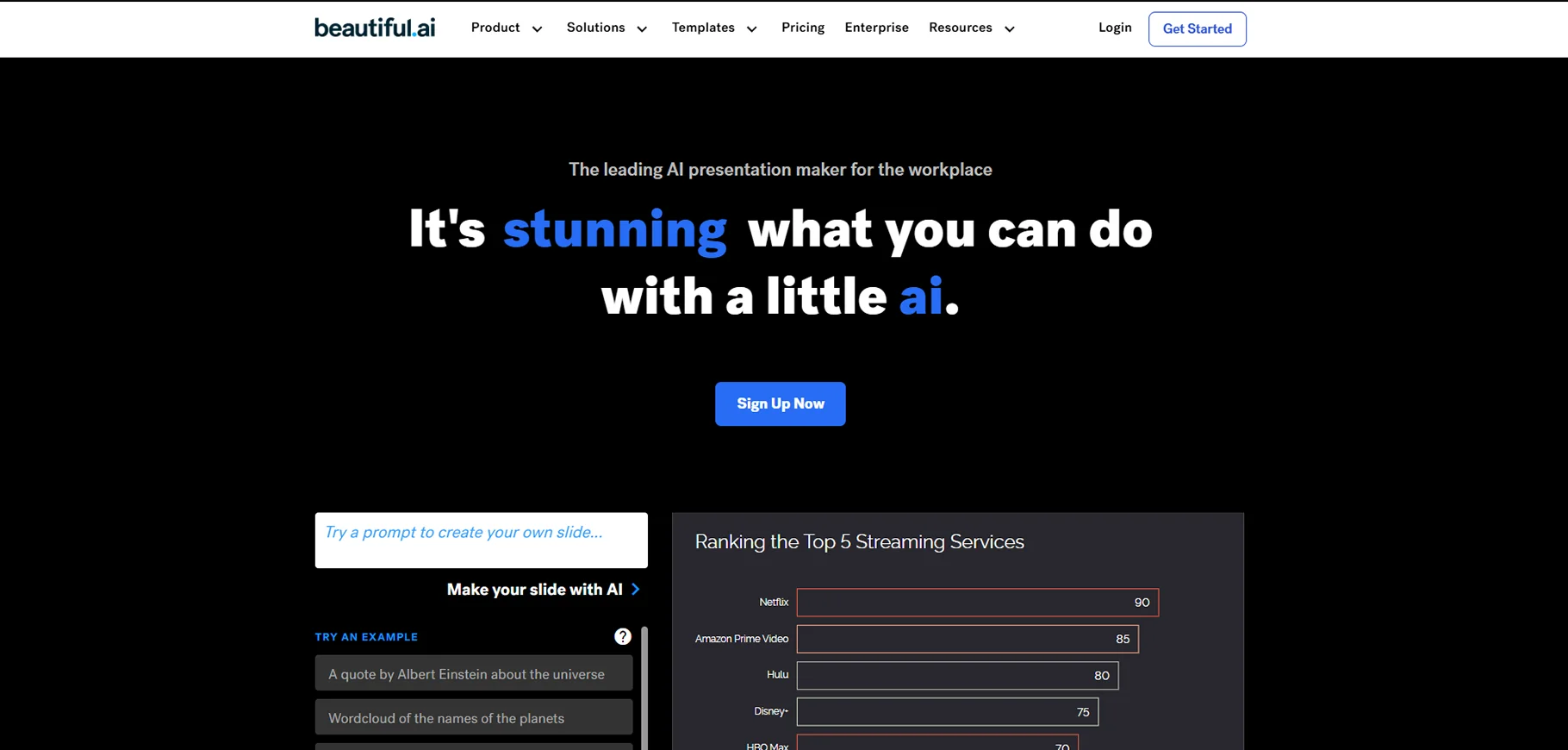The width and height of the screenshot is (1568, 750).
Task: Expand the Solutions dropdown chevron
Action: coord(642,29)
